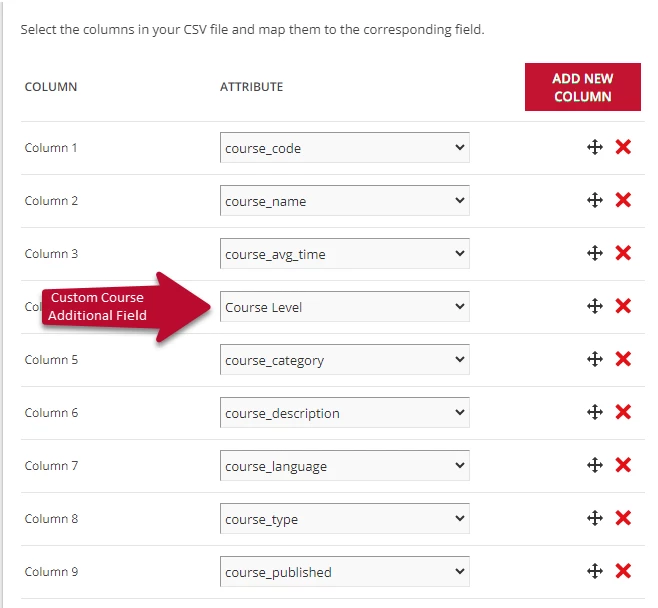Click the move icon for Column 9
Viewport: 658px width, 608px height.
point(594,571)
